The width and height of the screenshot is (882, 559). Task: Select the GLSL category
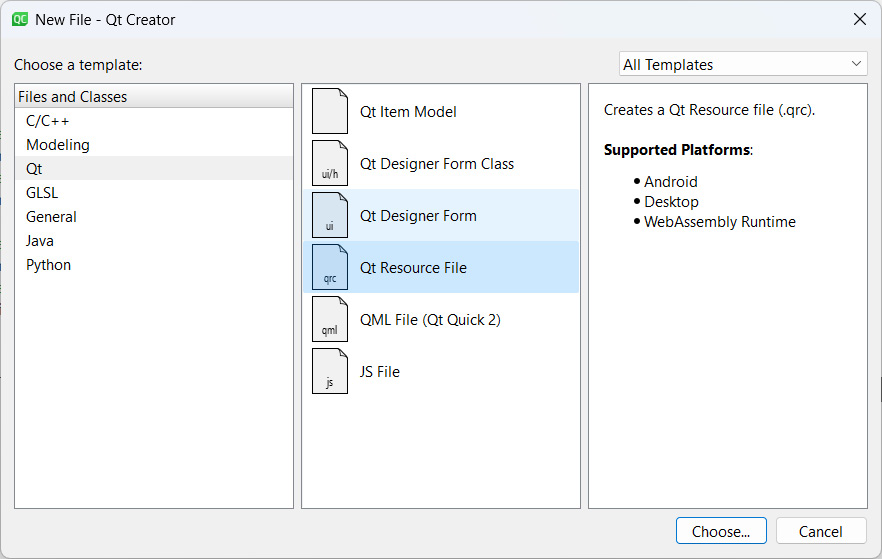(x=154, y=192)
